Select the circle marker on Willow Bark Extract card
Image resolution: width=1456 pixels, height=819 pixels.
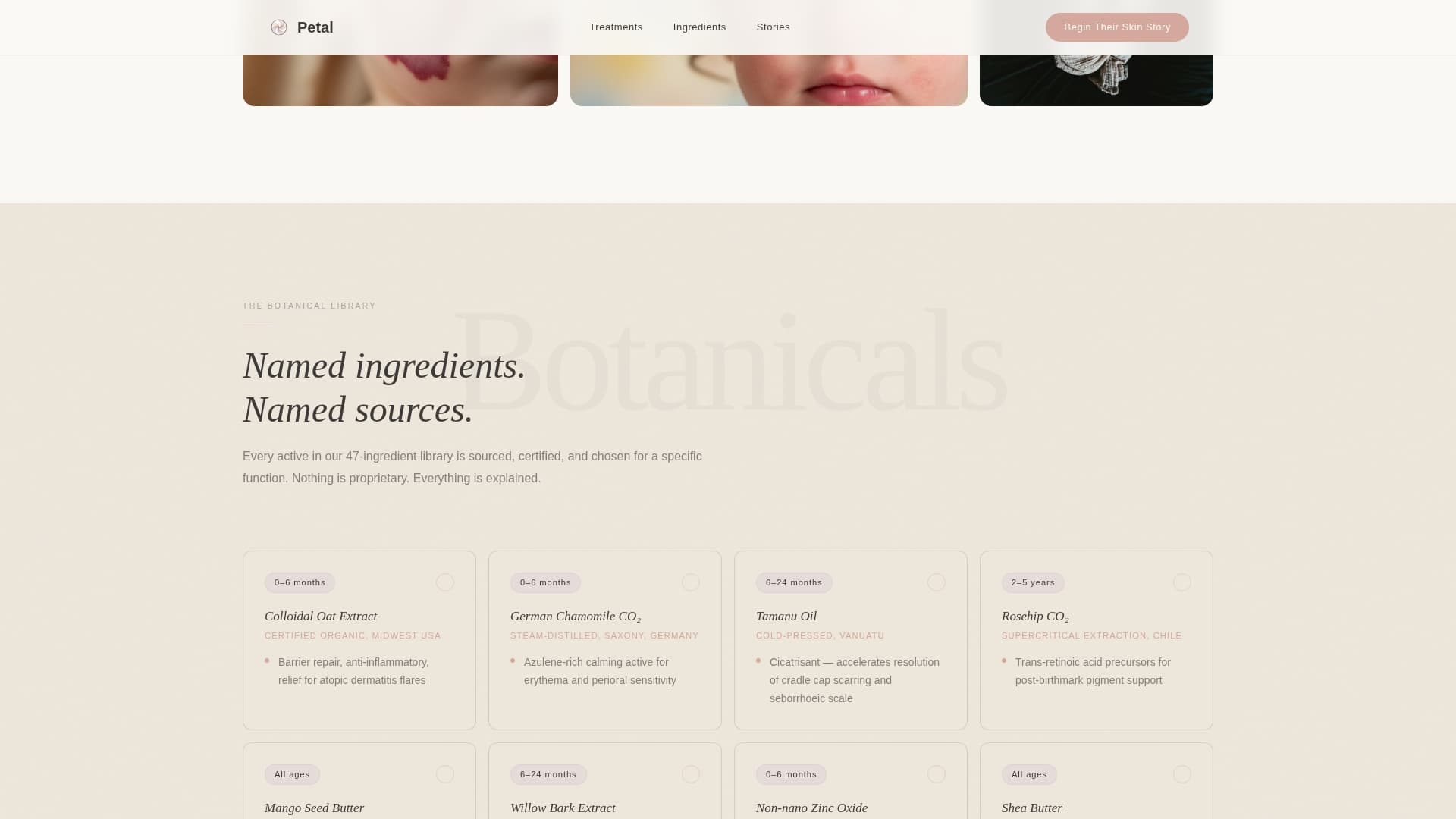[x=691, y=774]
